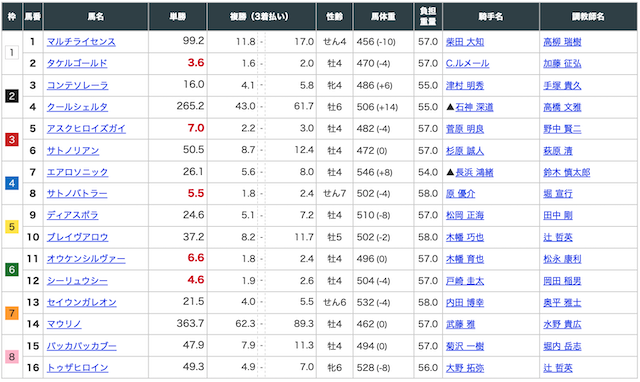Open trainer 松永 康利
Image resolution: width=640 pixels, height=382 pixels.
pyautogui.click(x=562, y=259)
